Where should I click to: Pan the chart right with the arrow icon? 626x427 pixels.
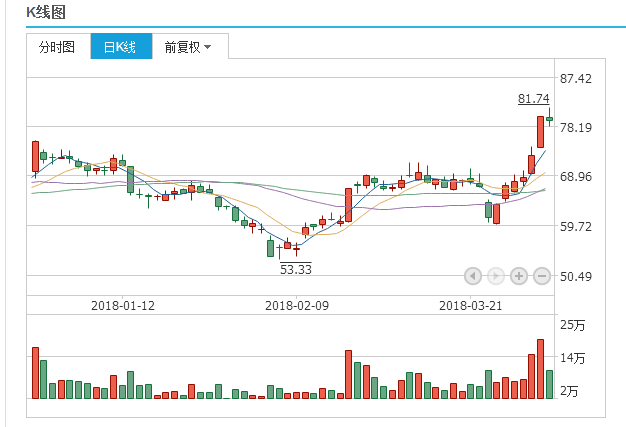tap(495, 276)
